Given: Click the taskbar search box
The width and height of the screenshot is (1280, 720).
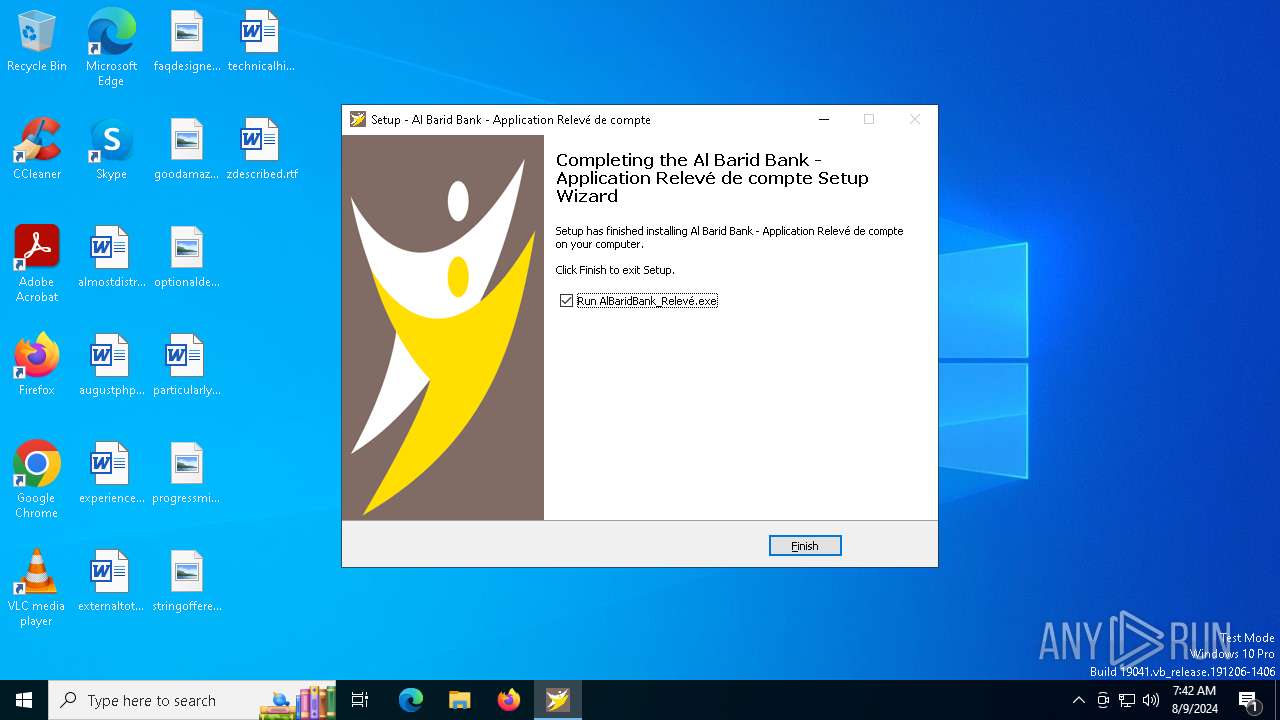Looking at the screenshot, I should (192, 700).
